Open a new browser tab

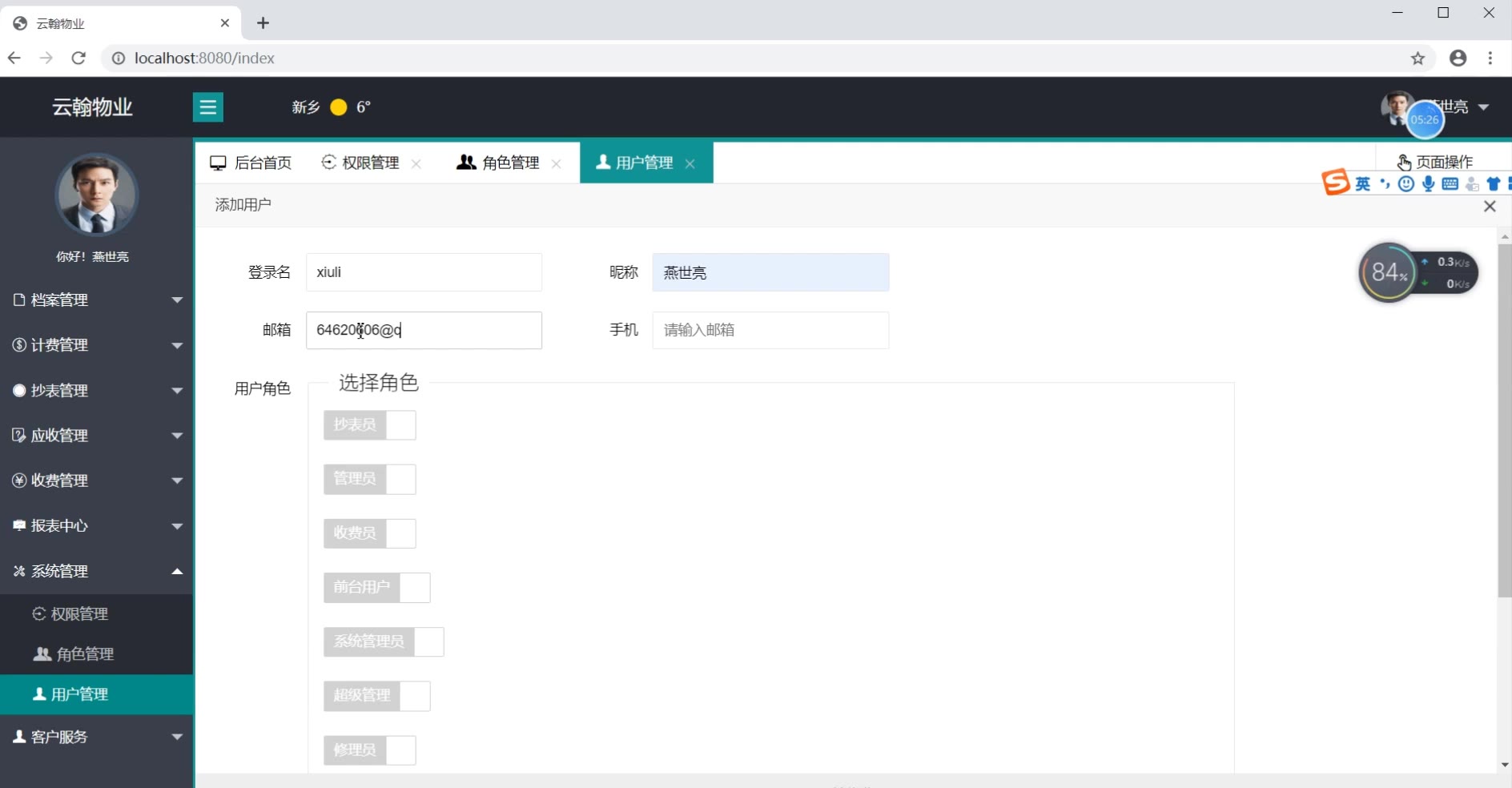[263, 23]
